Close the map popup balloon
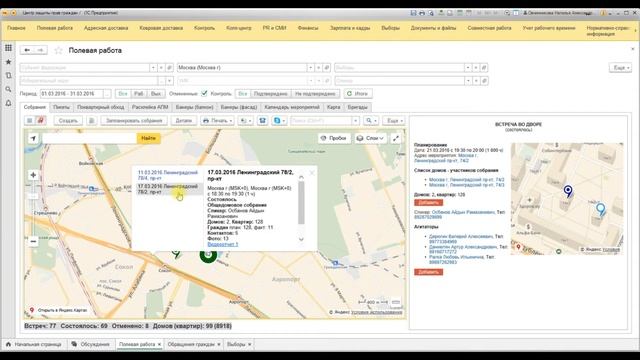The image size is (640, 360). point(312,173)
